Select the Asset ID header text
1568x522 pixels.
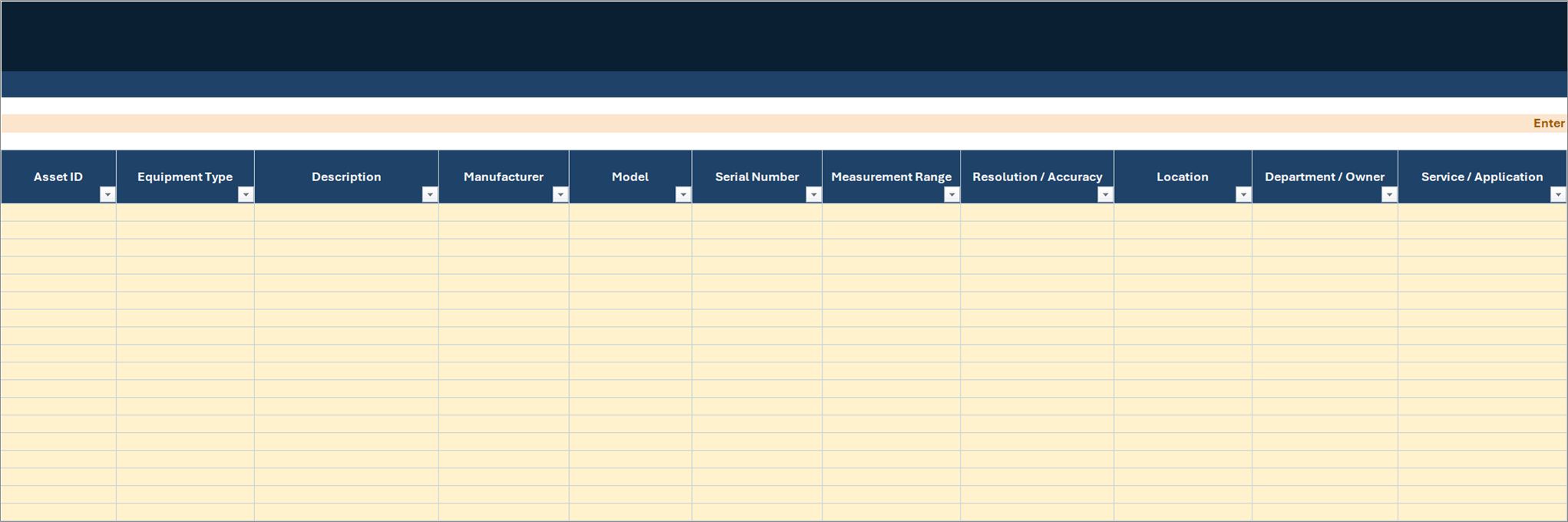click(x=58, y=177)
